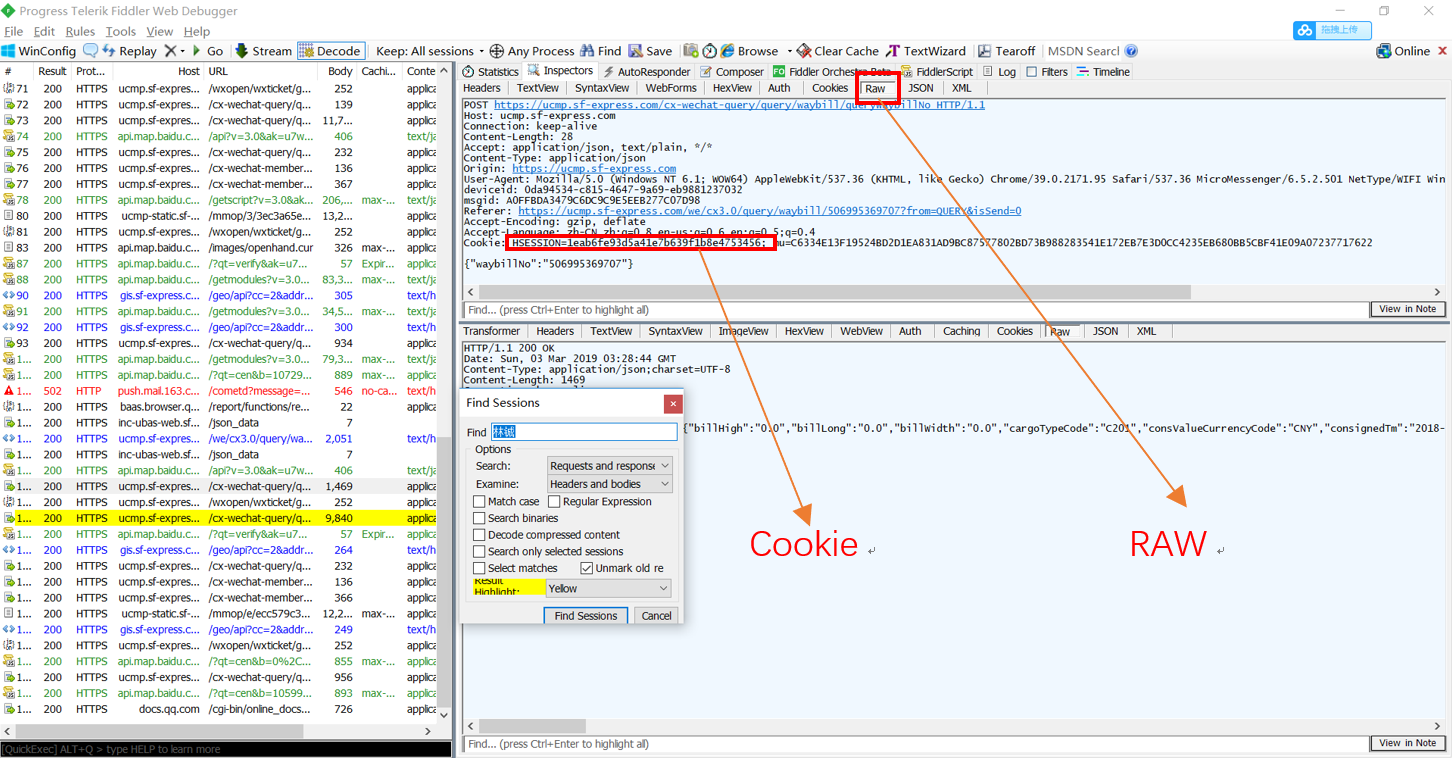The width and height of the screenshot is (1452, 758).
Task: Open the Rules menu
Action: 80,31
